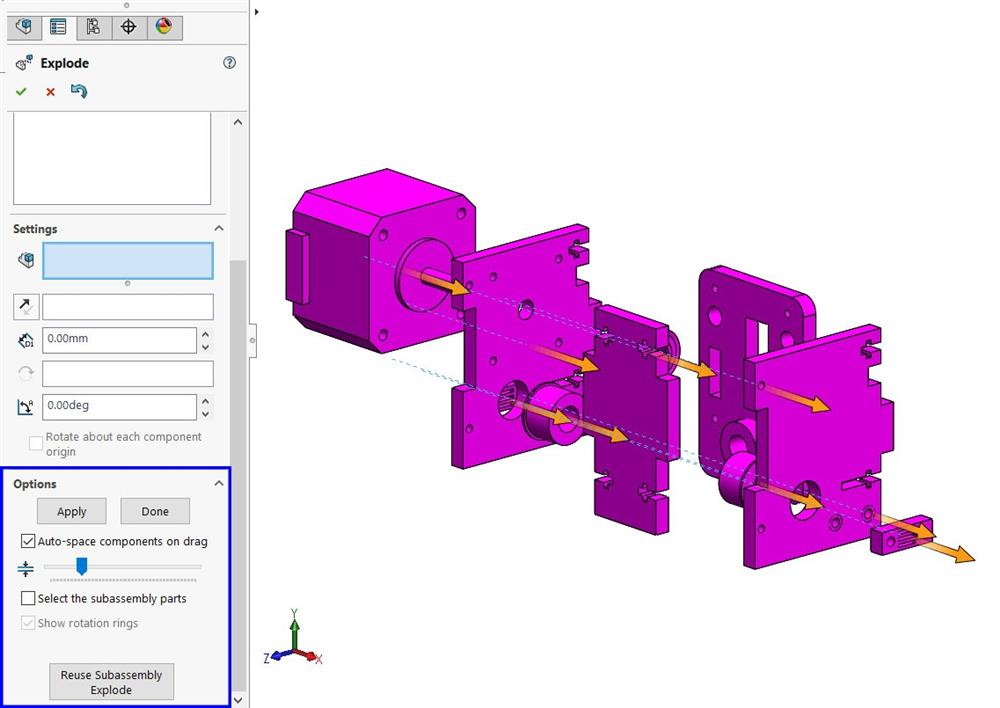This screenshot has height=708, width=1000.
Task: Click panel scrollbar down arrow
Action: (x=238, y=700)
